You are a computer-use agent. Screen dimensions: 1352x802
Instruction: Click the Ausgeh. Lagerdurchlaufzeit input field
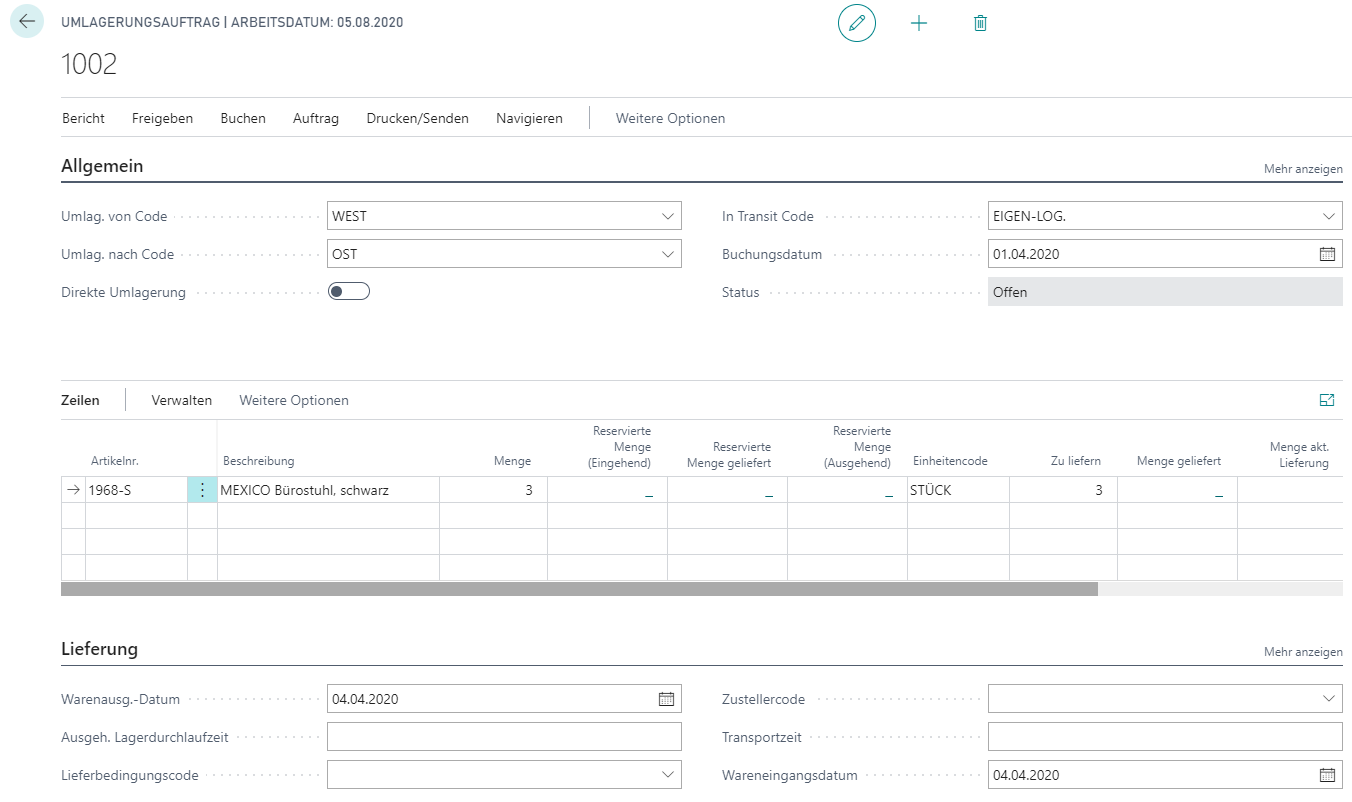504,737
